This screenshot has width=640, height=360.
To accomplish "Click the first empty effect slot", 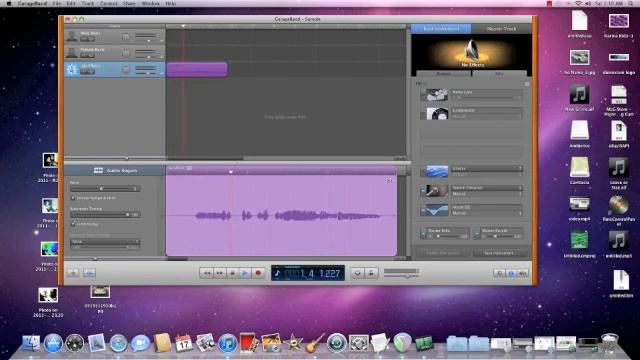I will pos(471,133).
